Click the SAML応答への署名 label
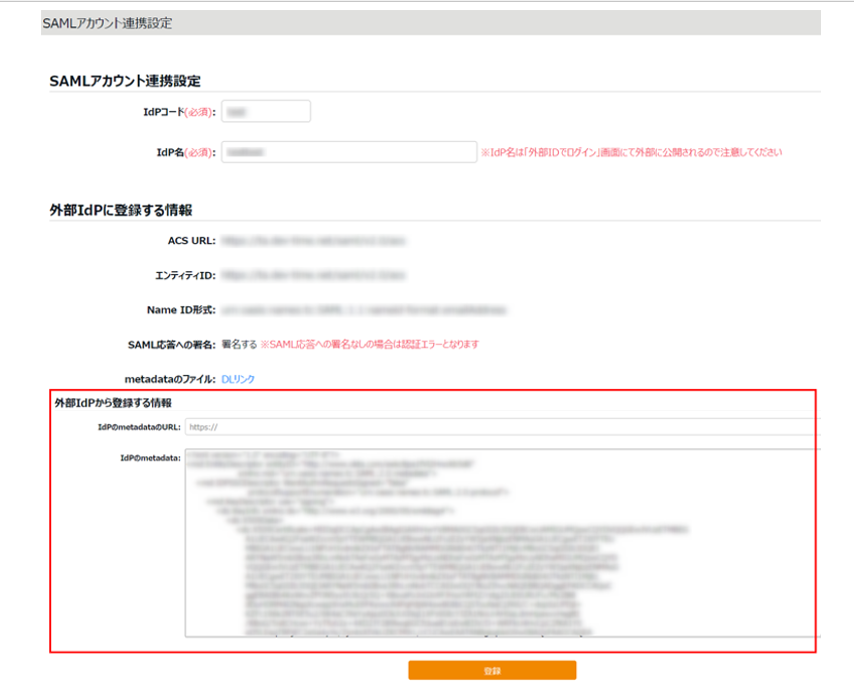Viewport: 854px width, 688px height. point(172,345)
